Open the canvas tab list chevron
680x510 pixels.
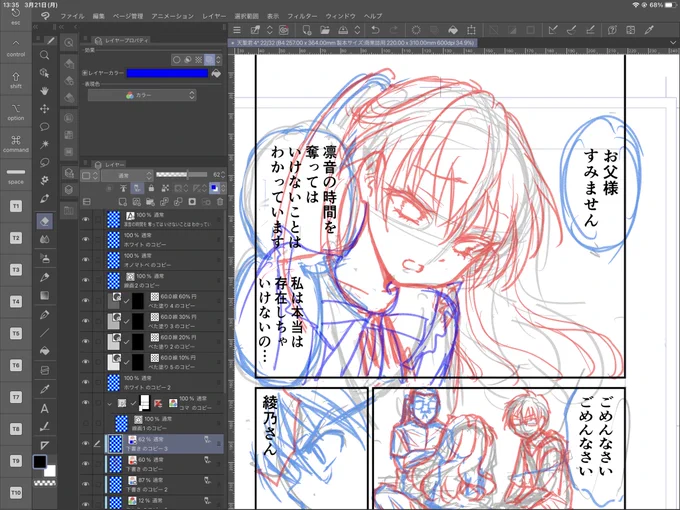click(x=673, y=42)
